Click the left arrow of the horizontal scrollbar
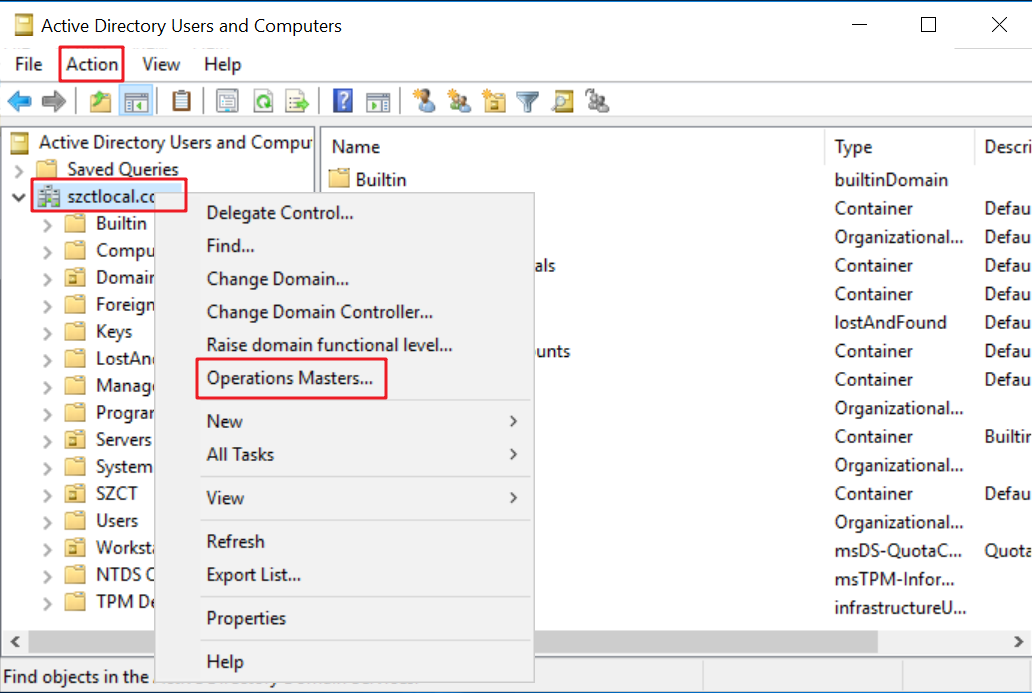This screenshot has height=693, width=1032. point(15,641)
